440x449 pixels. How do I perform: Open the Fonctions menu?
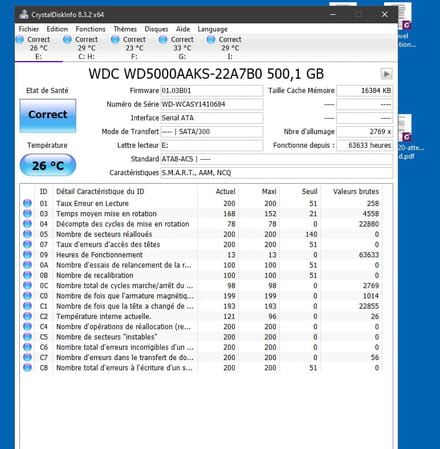pos(90,29)
